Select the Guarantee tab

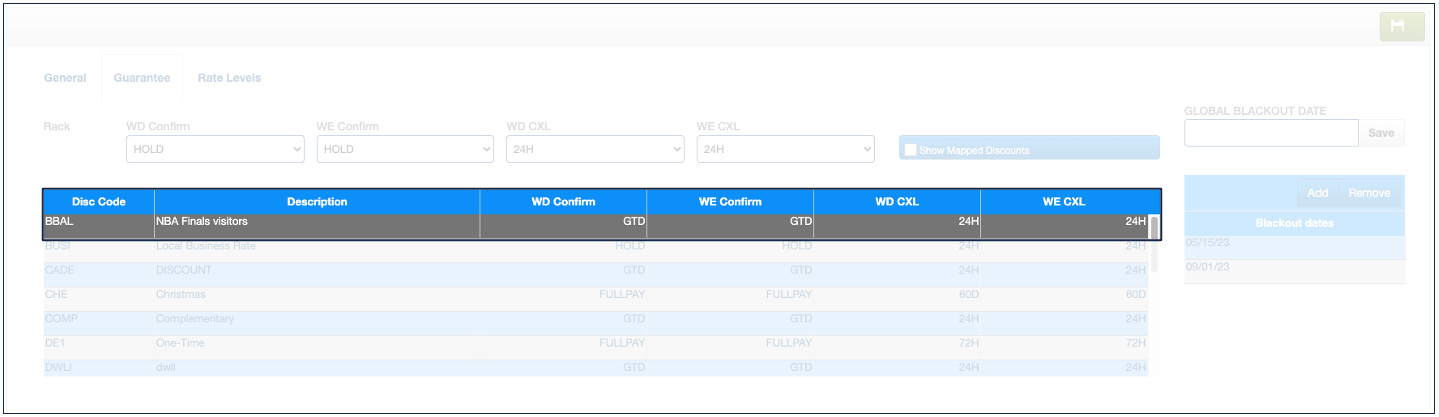pyautogui.click(x=141, y=78)
